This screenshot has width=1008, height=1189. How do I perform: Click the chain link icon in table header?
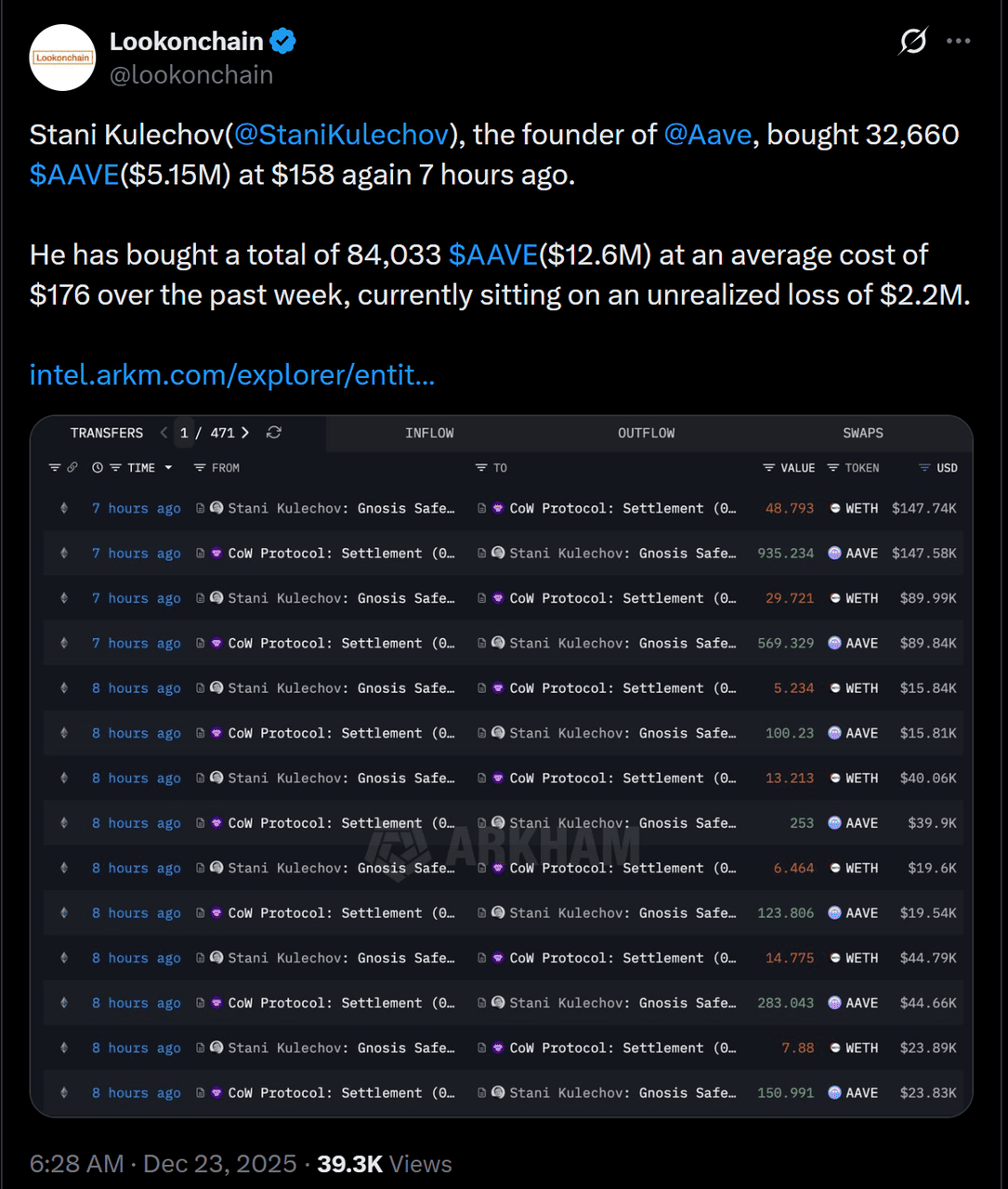coord(72,468)
